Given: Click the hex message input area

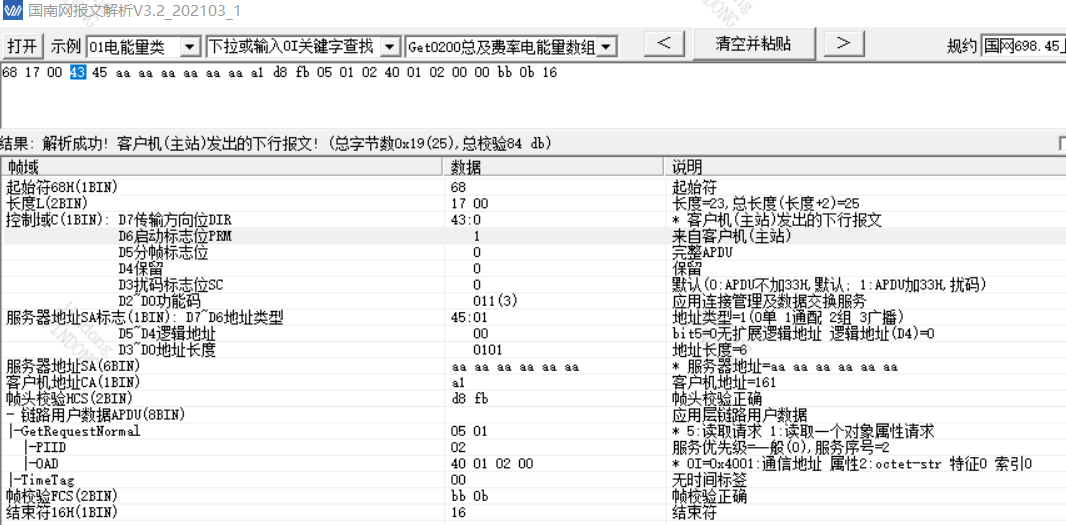Looking at the screenshot, I should pyautogui.click(x=533, y=95).
